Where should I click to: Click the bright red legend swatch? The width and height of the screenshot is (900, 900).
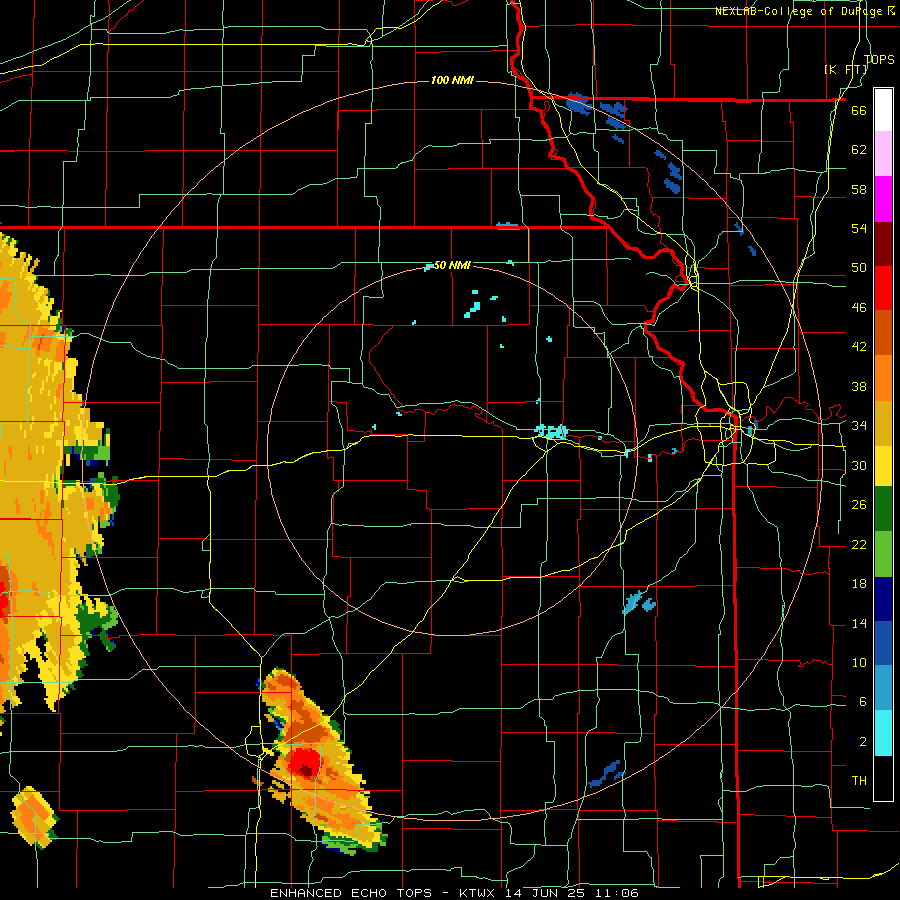coord(883,288)
